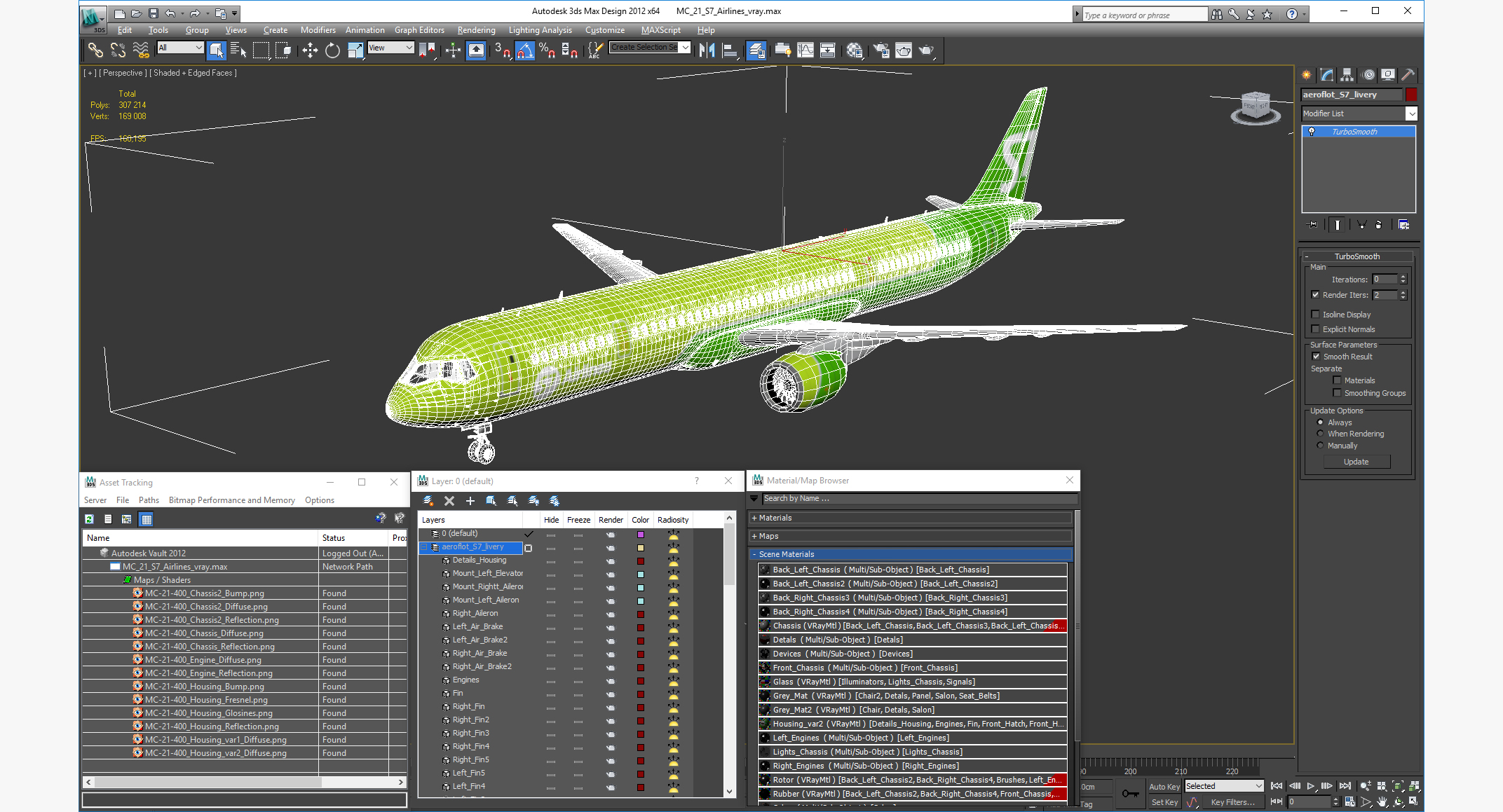The height and width of the screenshot is (812, 1503).
Task: Collapse the Scene Materials group
Action: click(911, 554)
